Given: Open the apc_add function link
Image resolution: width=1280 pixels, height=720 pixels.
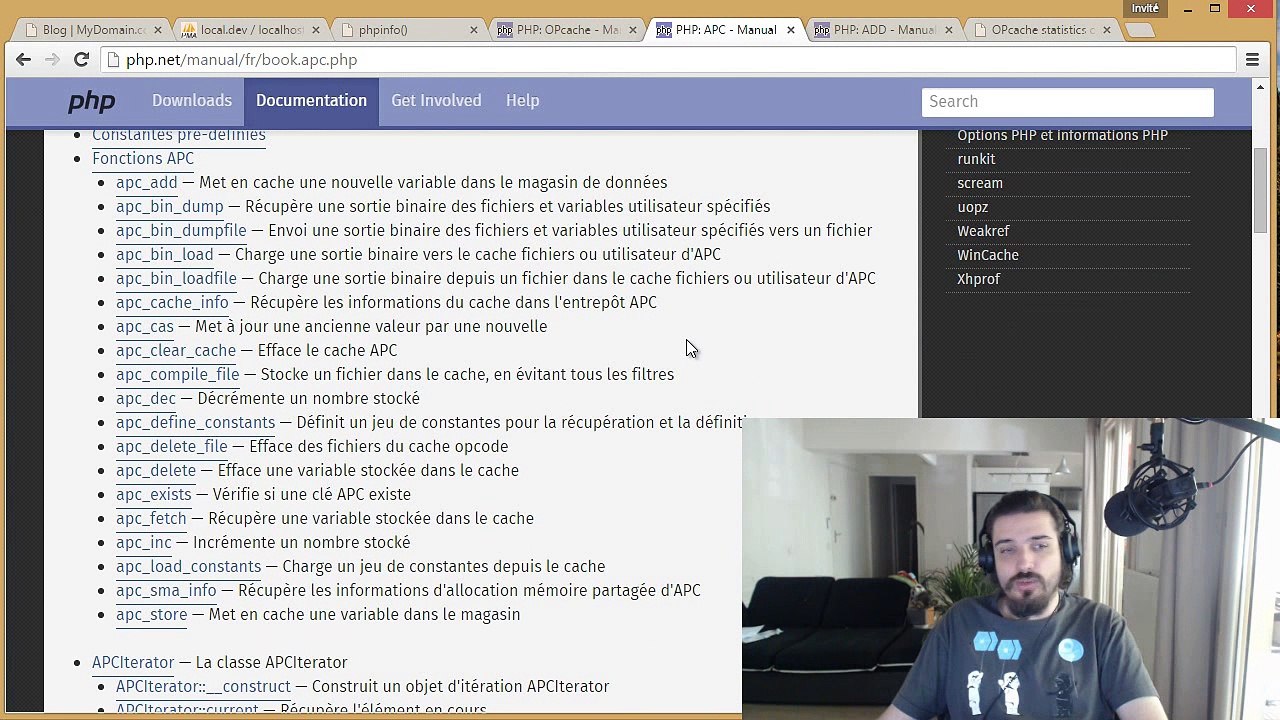Looking at the screenshot, I should (146, 183).
